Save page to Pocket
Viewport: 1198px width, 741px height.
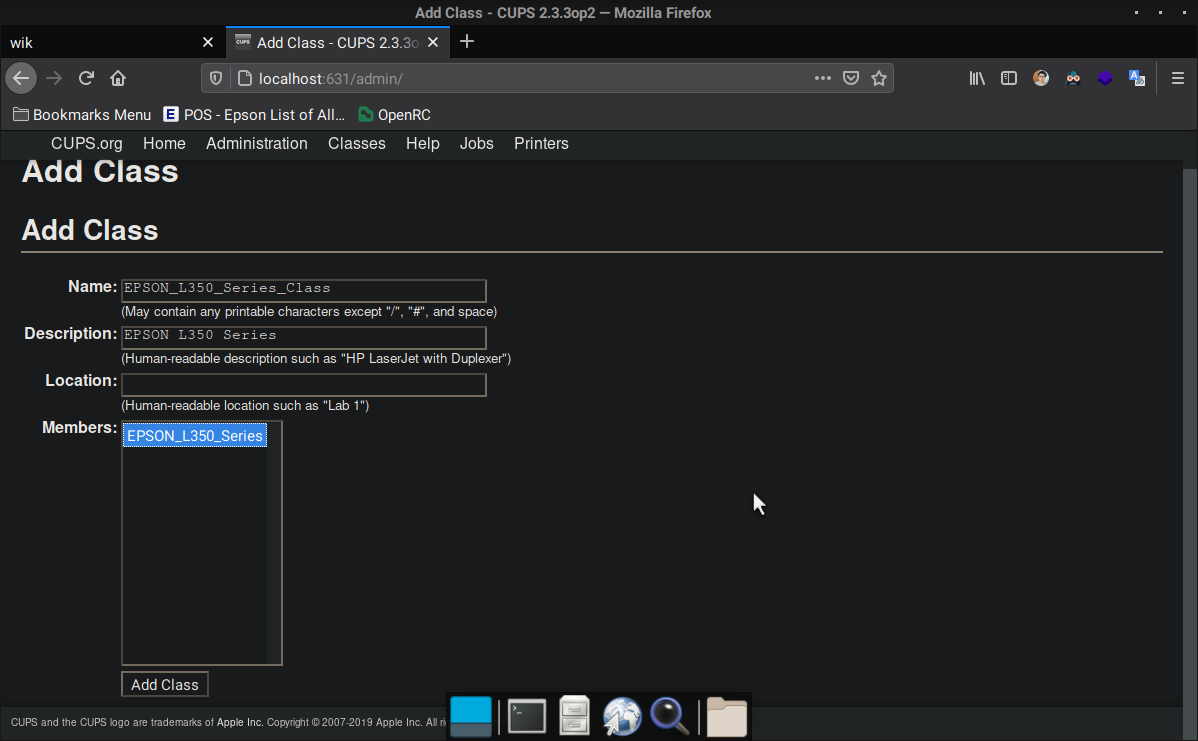850,78
